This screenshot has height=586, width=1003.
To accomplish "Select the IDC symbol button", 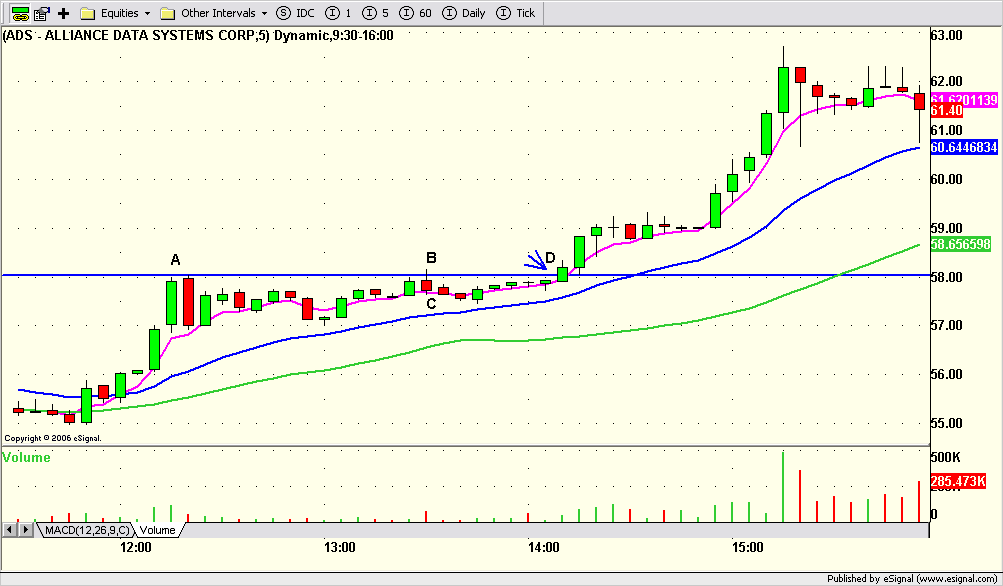I will (296, 13).
